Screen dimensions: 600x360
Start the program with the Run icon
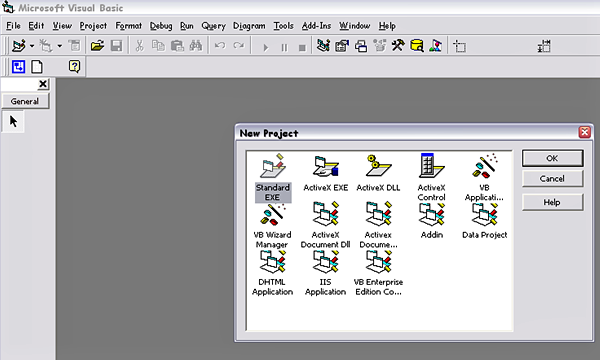(266, 47)
